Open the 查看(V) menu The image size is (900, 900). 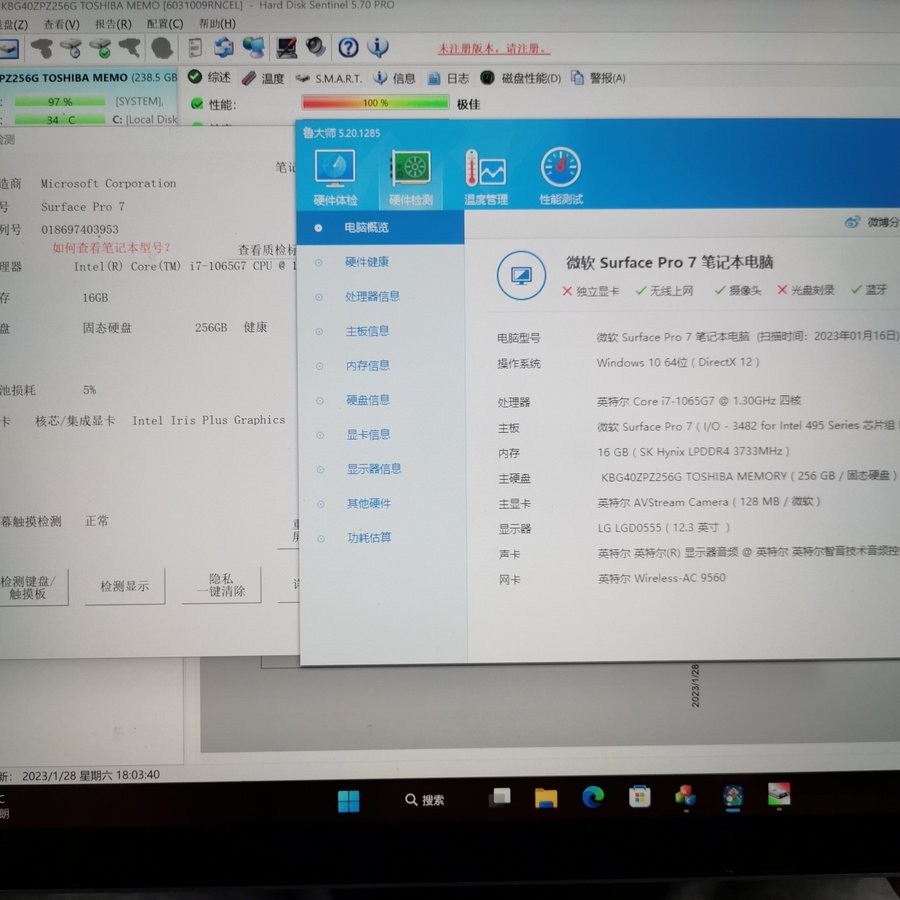61,24
